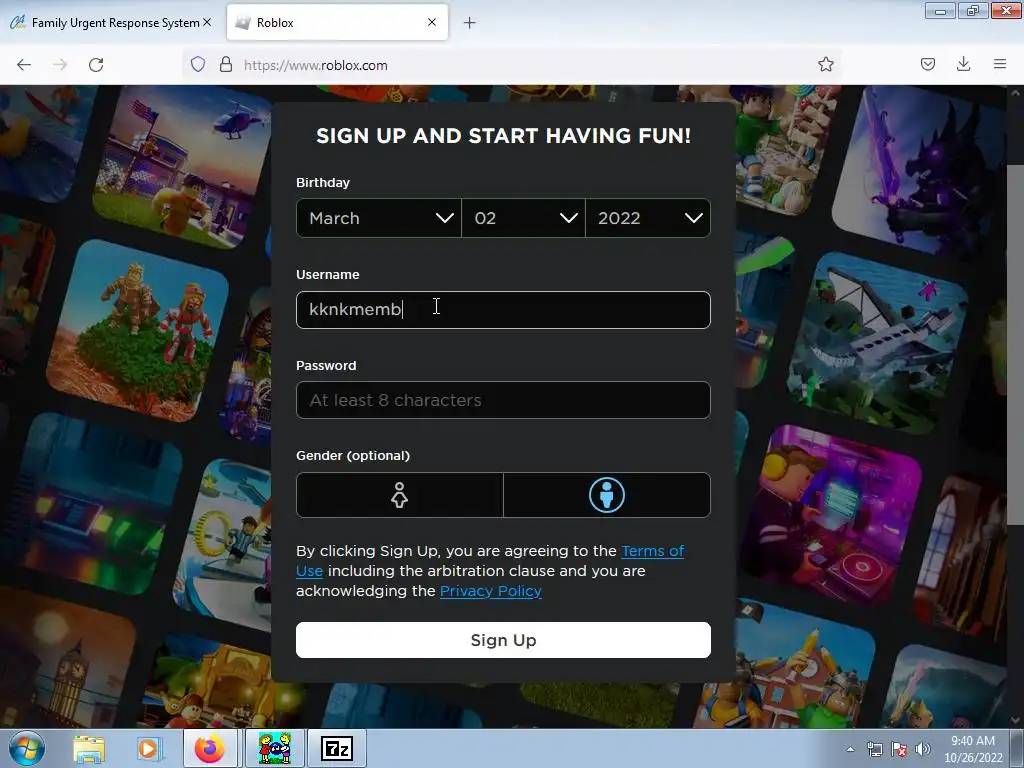
Task: Go back using the browser back arrow
Action: pos(24,65)
